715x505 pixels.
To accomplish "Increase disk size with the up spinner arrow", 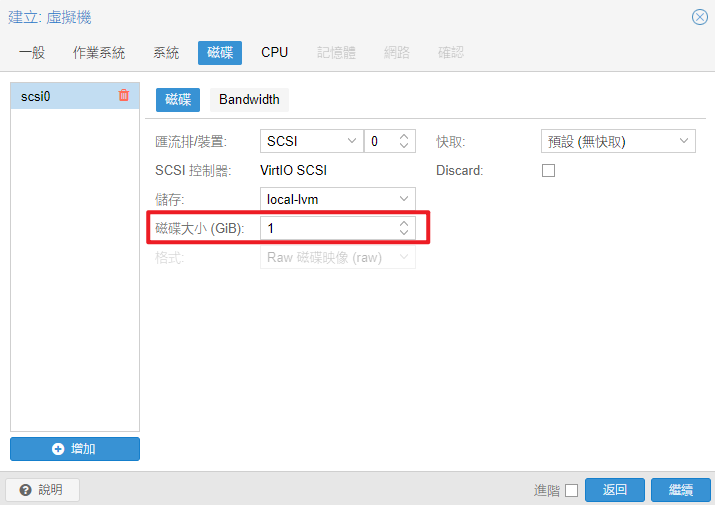I will pyautogui.click(x=404, y=224).
